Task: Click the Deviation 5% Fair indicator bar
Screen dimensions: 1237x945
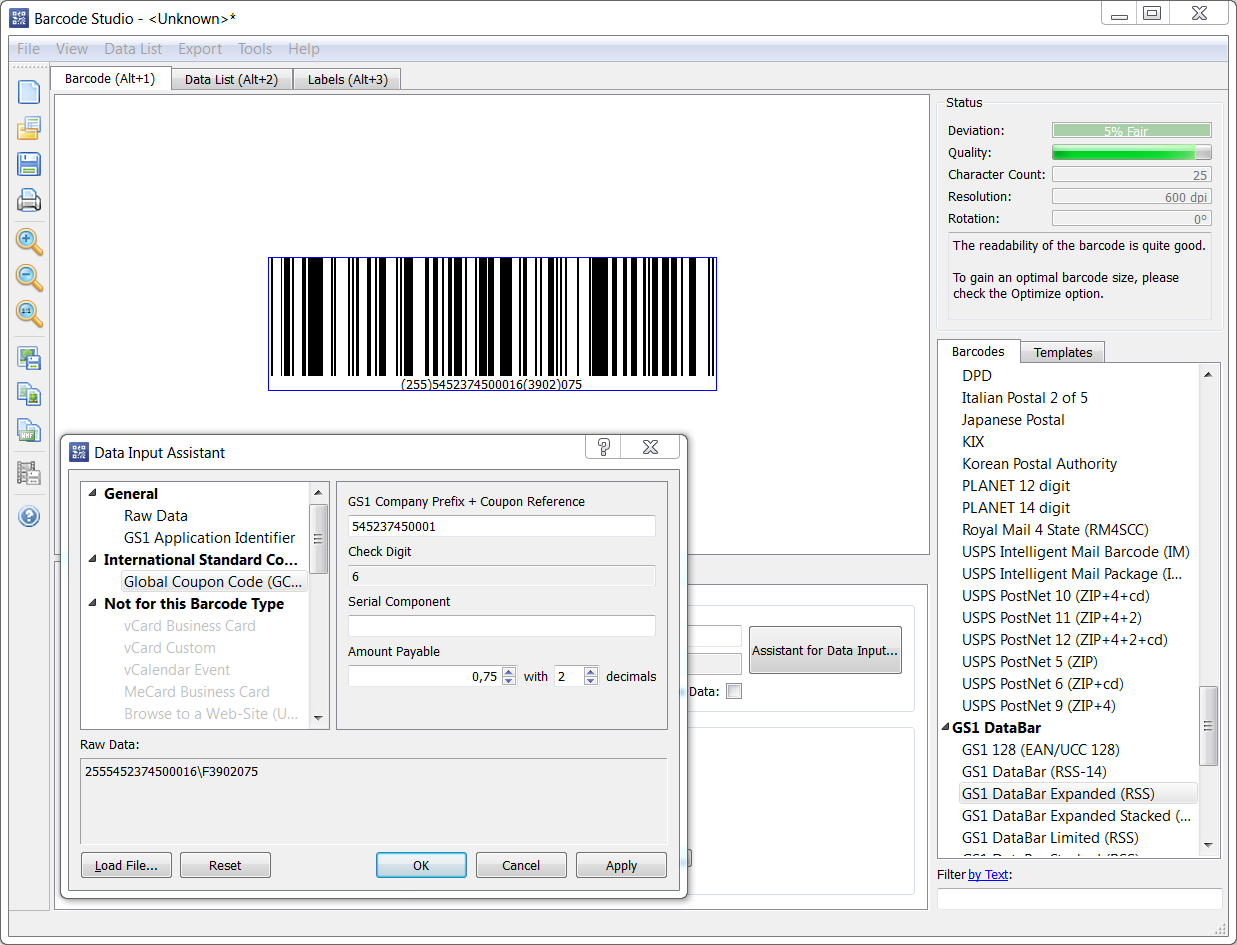Action: [1131, 130]
